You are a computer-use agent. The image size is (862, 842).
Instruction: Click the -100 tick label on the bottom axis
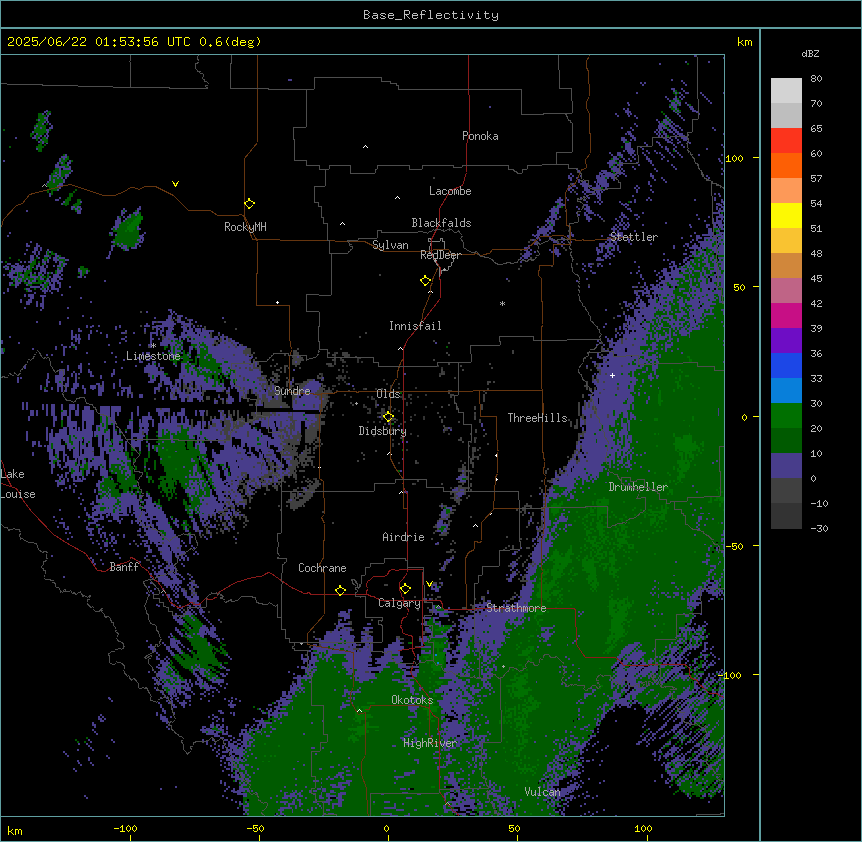coord(125,828)
